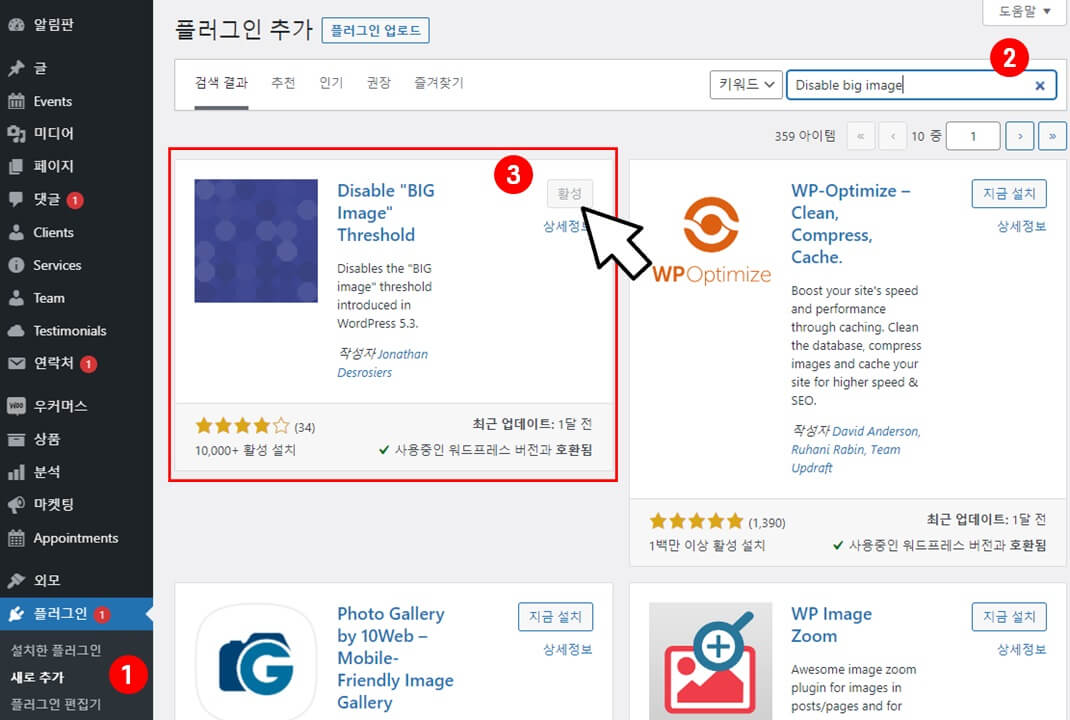
Task: Open 상세정보 for WP Image Zoom
Action: pos(1022,650)
